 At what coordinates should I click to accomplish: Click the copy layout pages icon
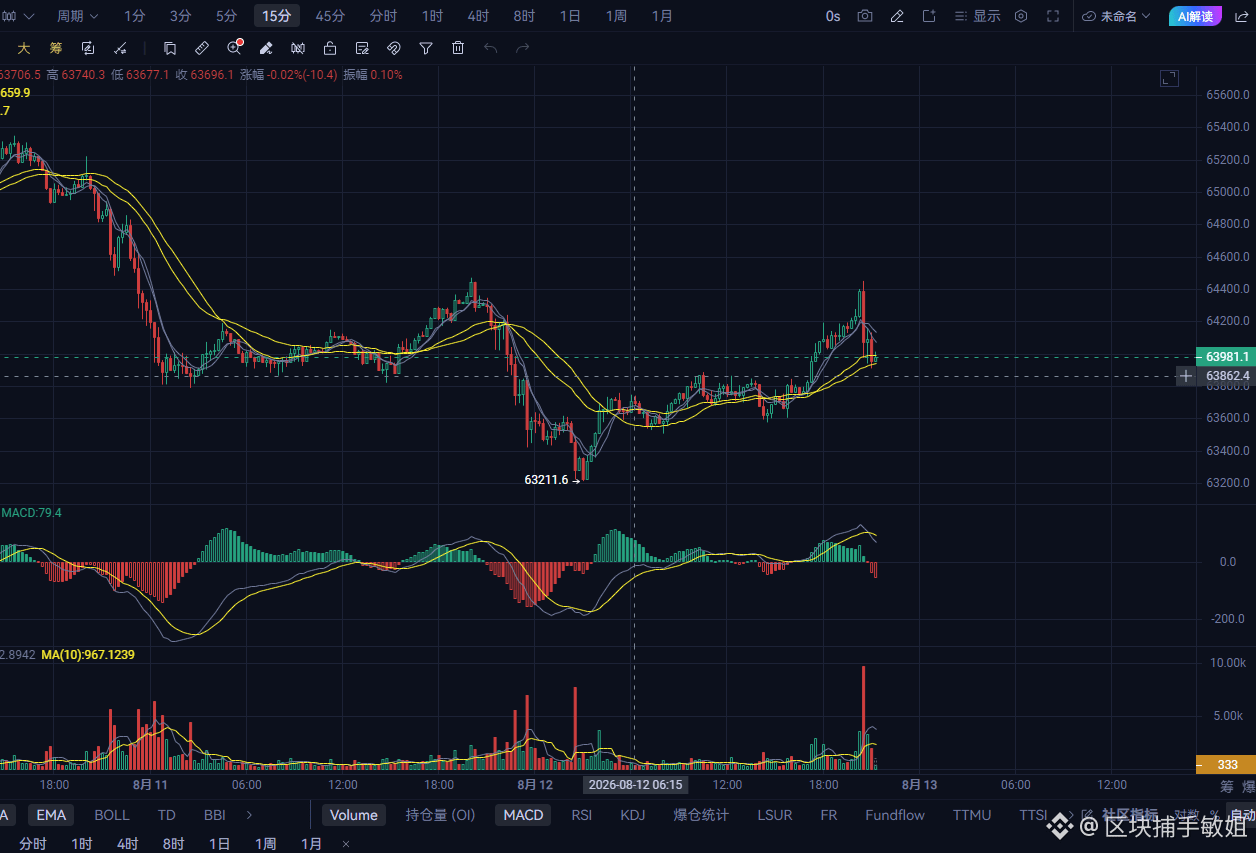[x=170, y=48]
